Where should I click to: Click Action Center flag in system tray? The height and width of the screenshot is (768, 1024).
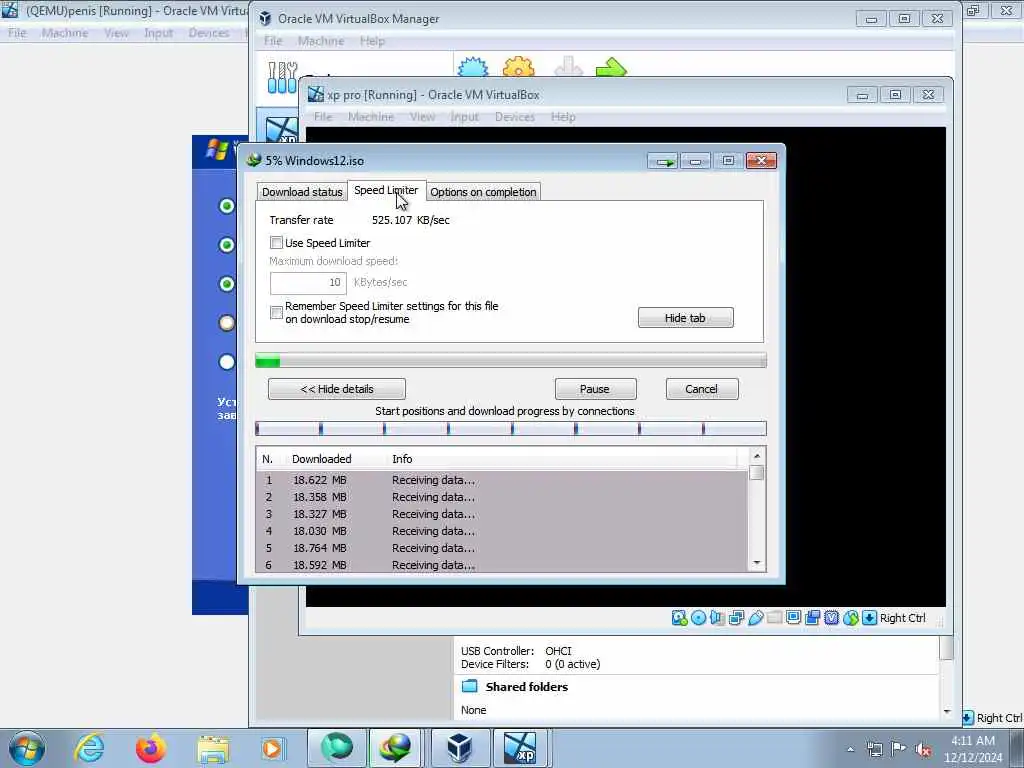point(899,749)
